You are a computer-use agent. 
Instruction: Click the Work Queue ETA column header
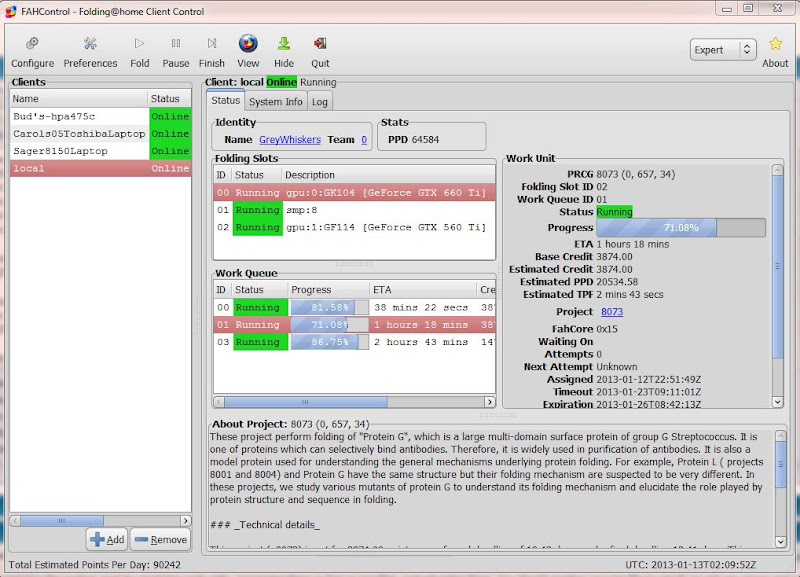(x=422, y=290)
